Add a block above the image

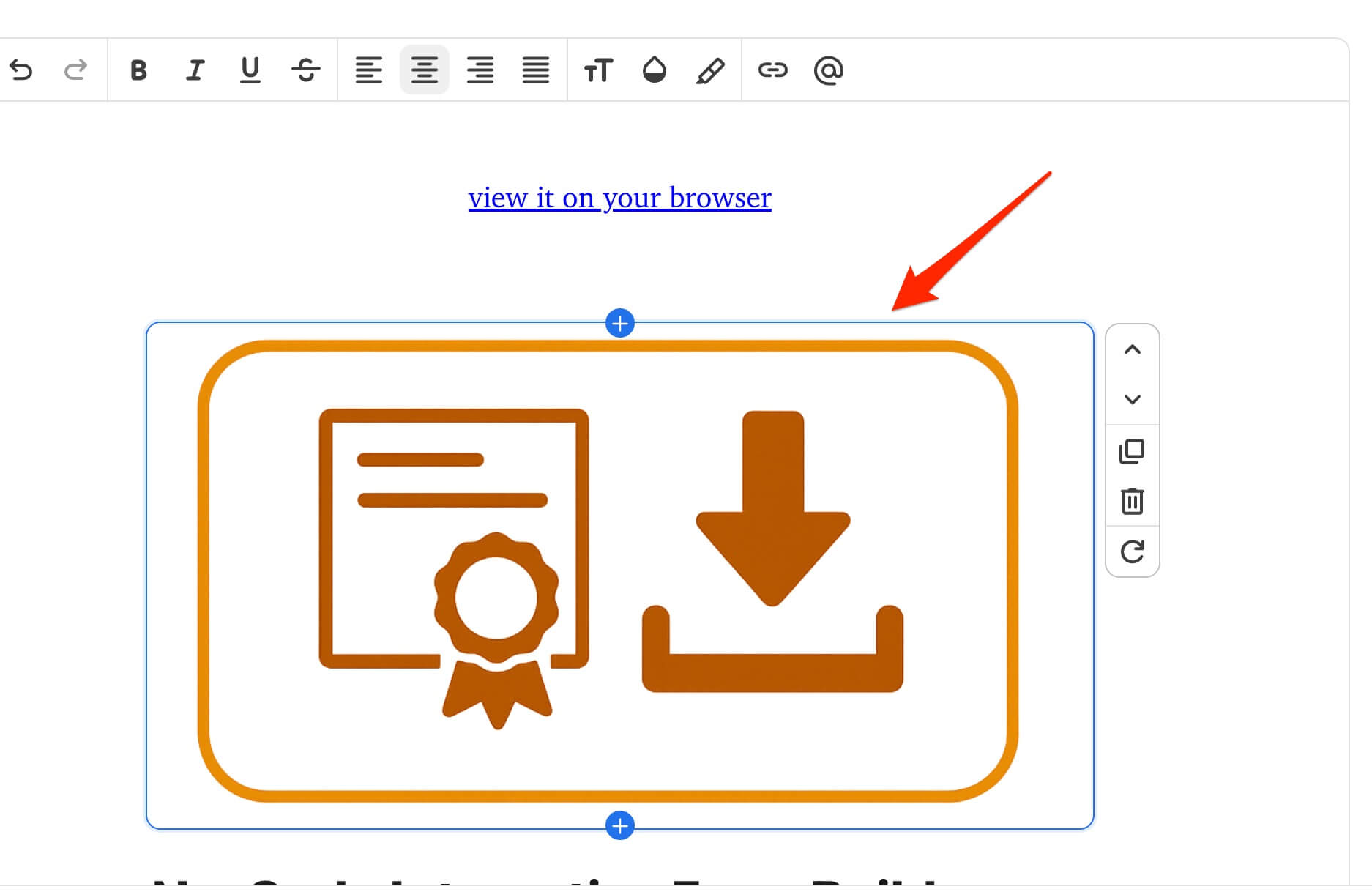click(620, 323)
